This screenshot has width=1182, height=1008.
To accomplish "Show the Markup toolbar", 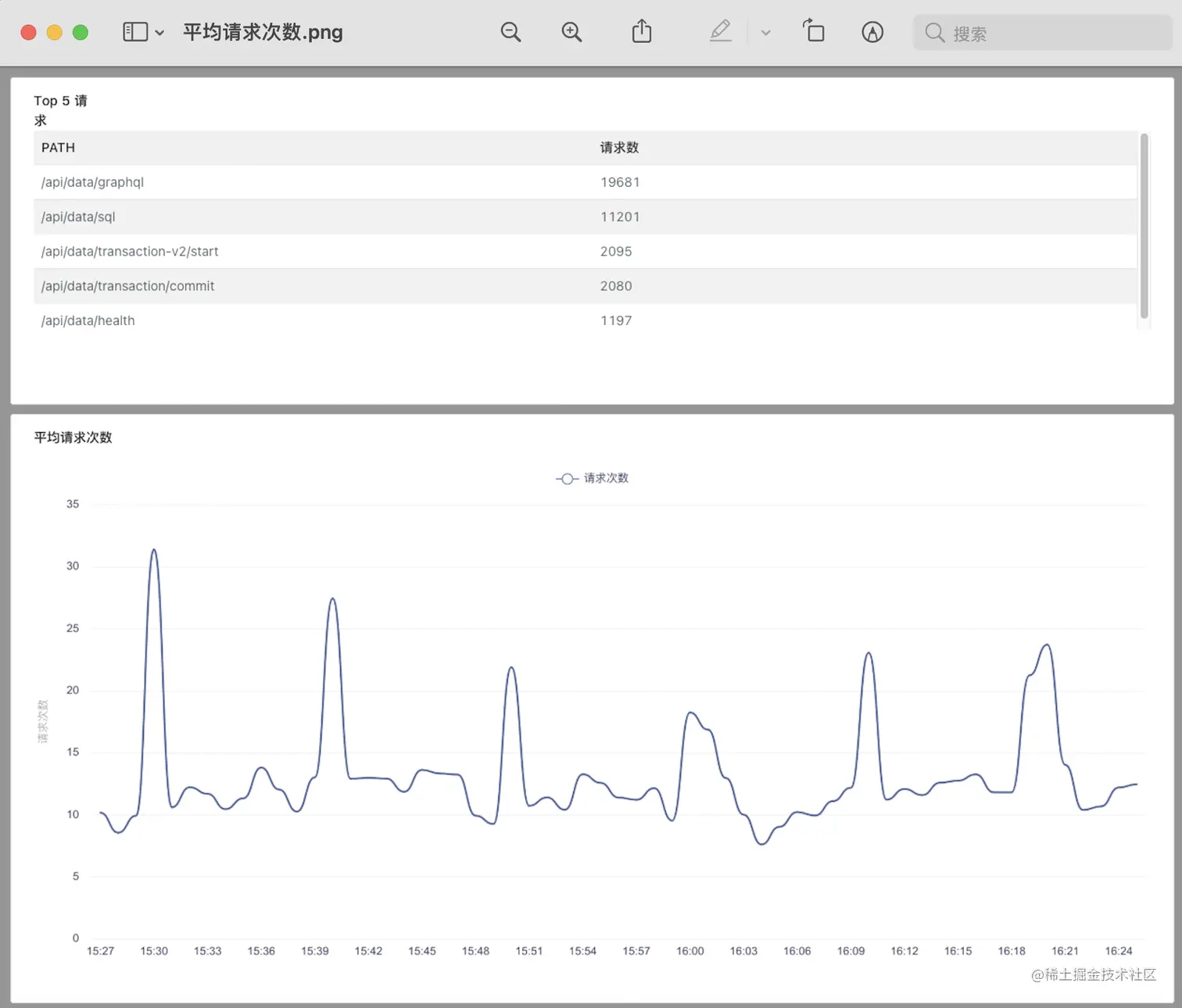I will point(872,32).
